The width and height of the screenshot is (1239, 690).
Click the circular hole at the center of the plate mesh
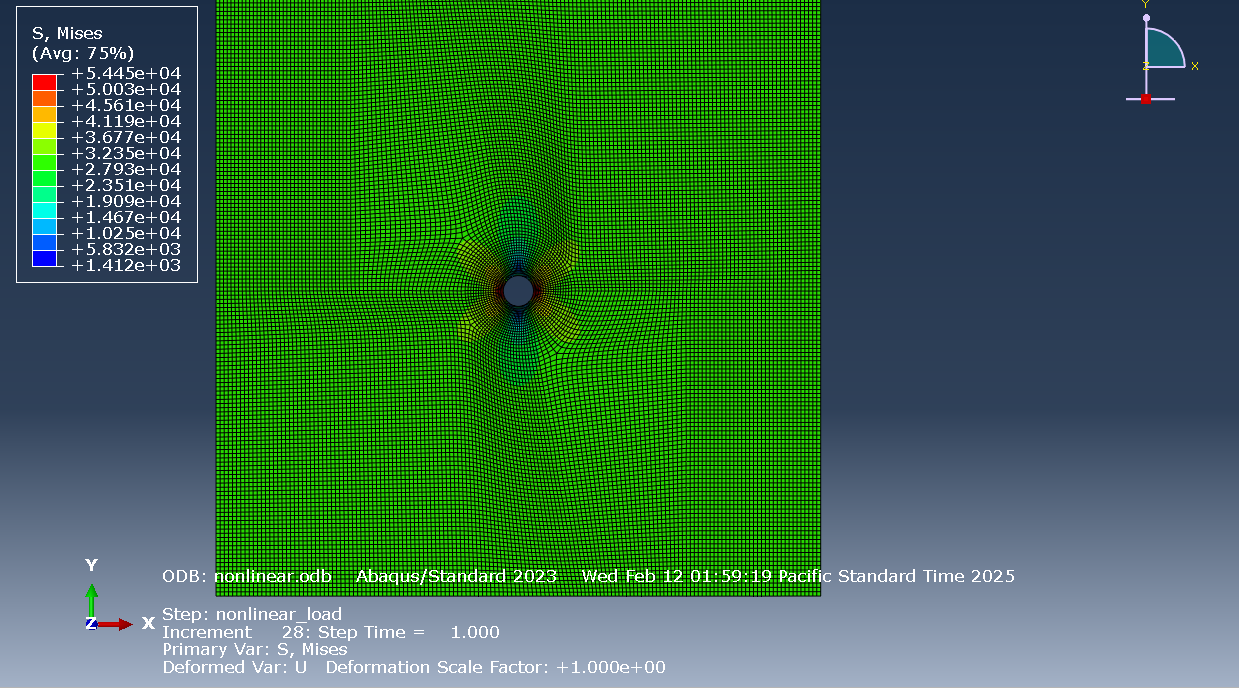pos(519,293)
